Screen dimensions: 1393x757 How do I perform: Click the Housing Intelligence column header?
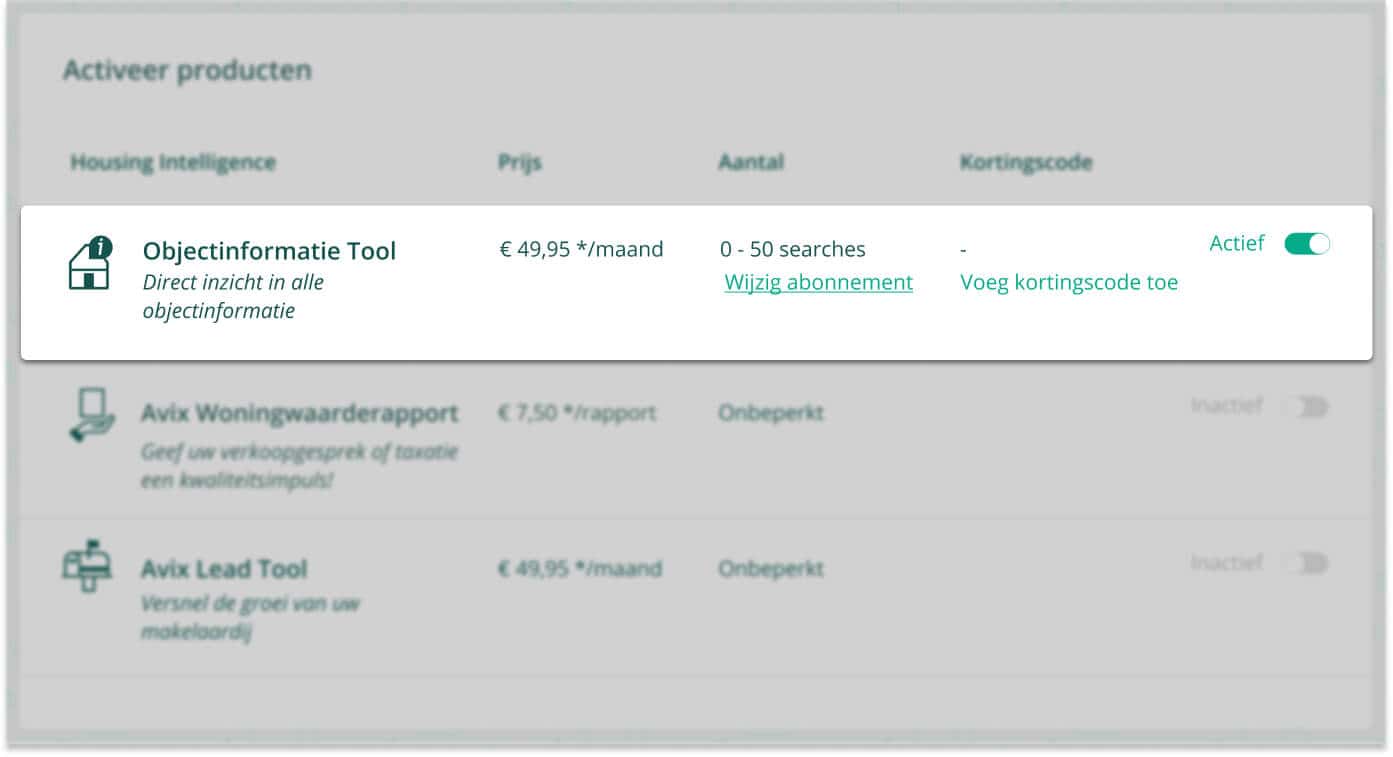pos(173,162)
